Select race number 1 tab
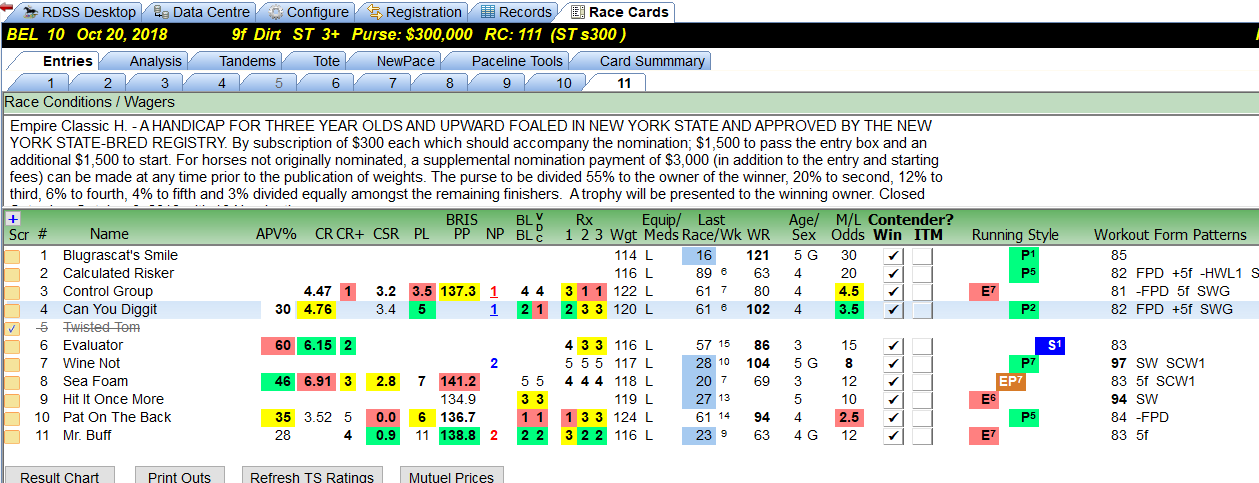Viewport: 1259px width, 483px height. tap(50, 83)
